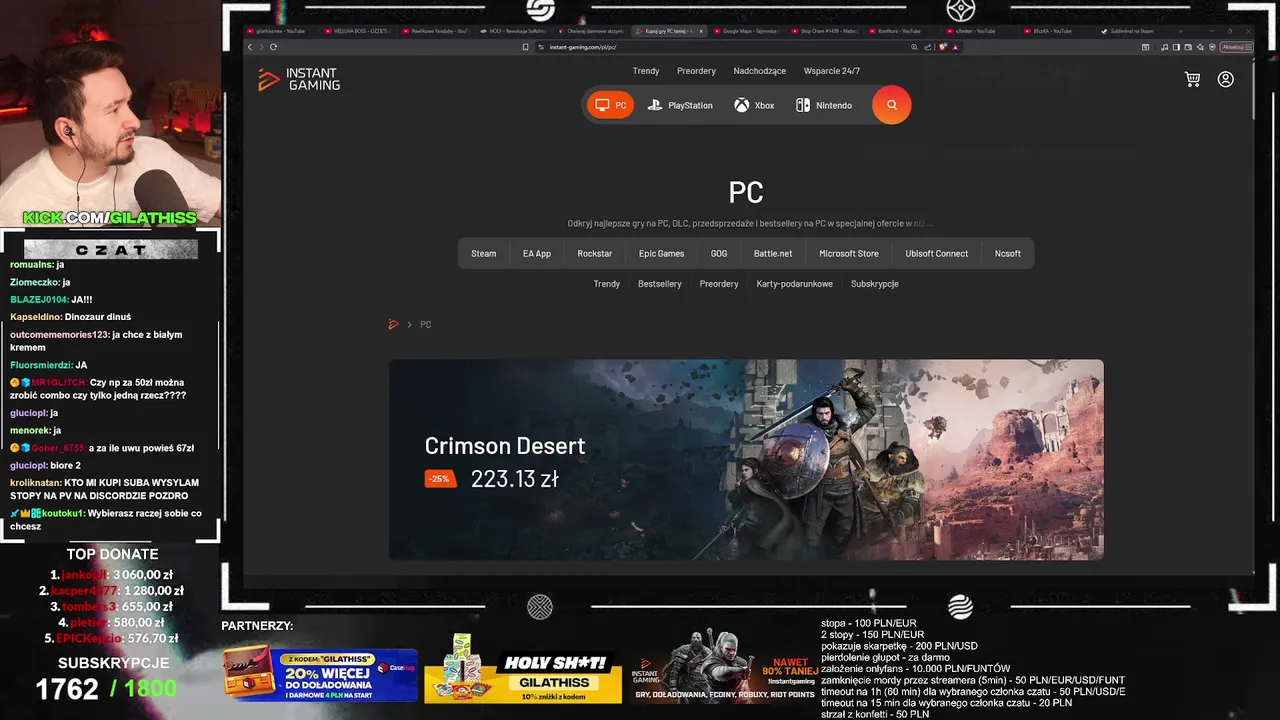
Task: Click the music note toolbar icon
Action: point(1164,47)
